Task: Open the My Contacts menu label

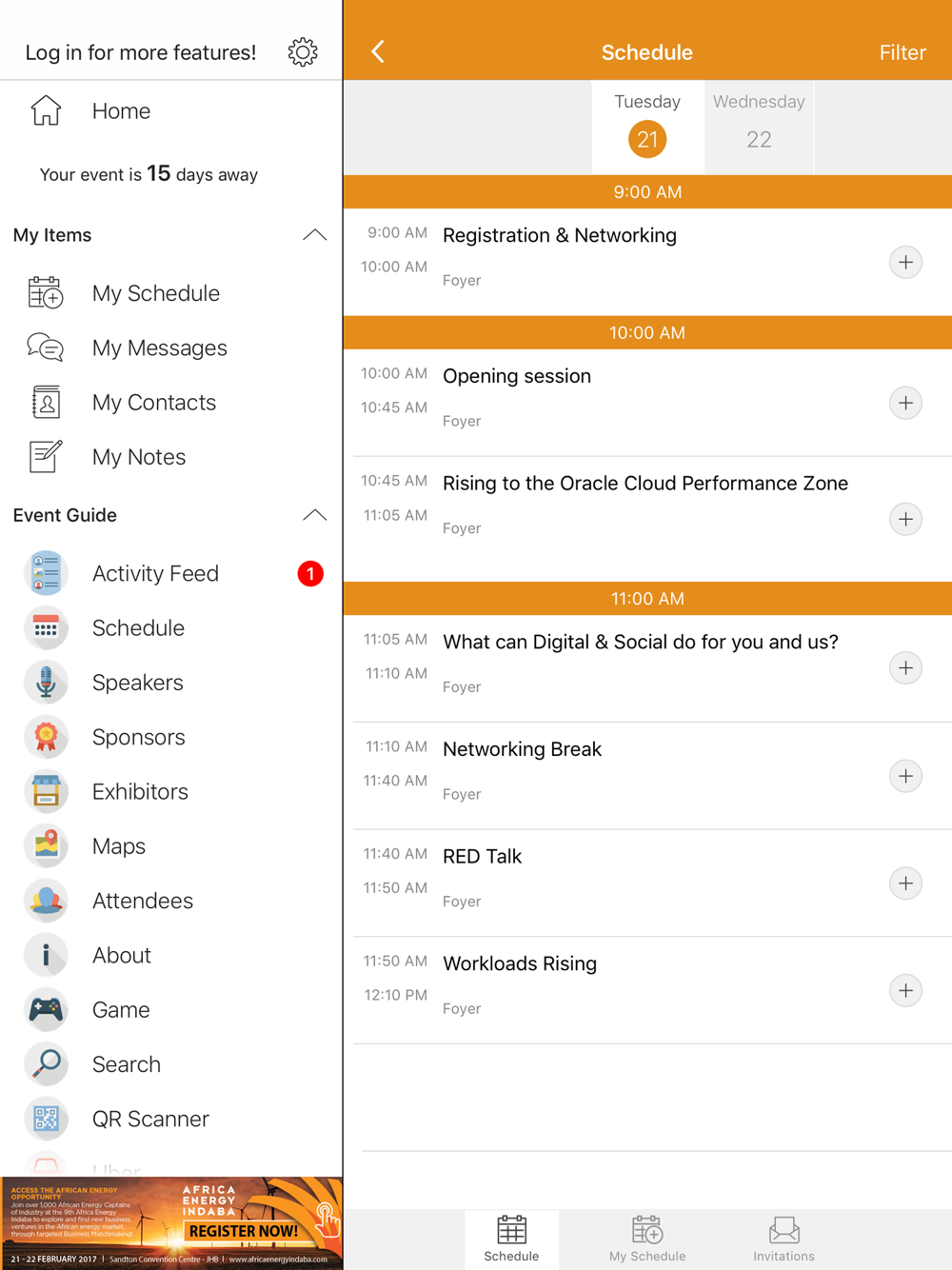Action: [154, 403]
